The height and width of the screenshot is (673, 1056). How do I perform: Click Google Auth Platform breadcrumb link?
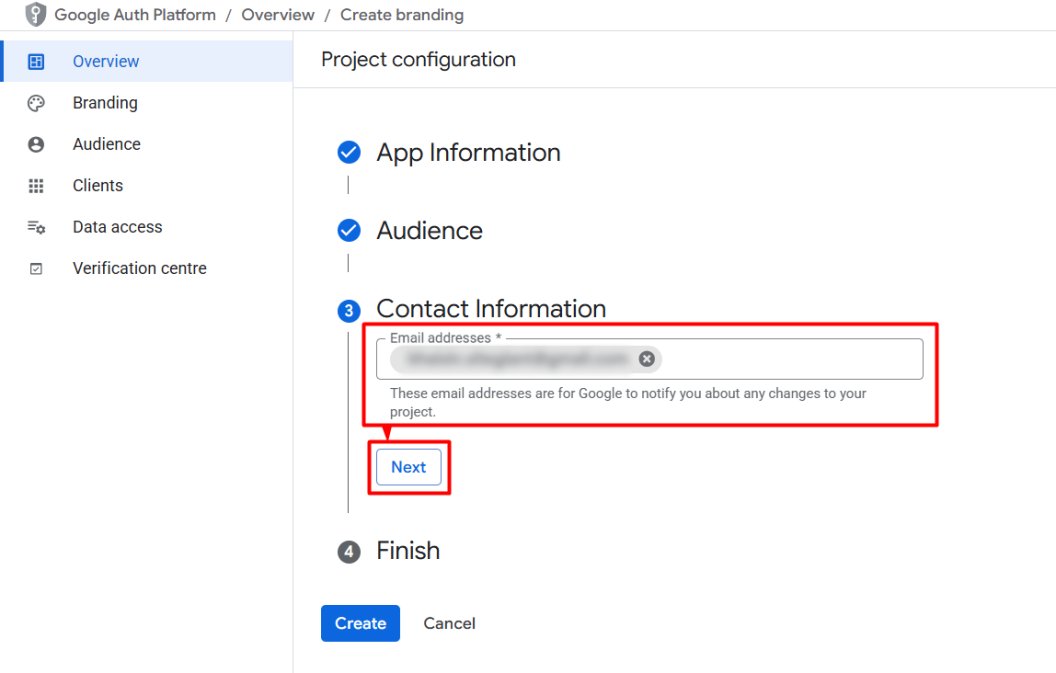(x=135, y=15)
